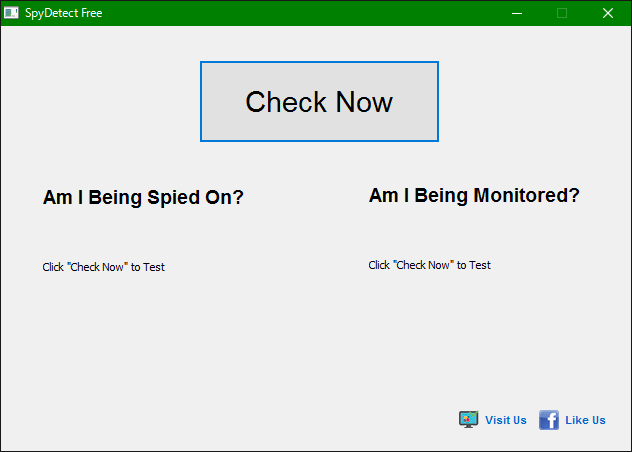Click the Facebook logo icon
This screenshot has width=632, height=452.
pyautogui.click(x=549, y=420)
